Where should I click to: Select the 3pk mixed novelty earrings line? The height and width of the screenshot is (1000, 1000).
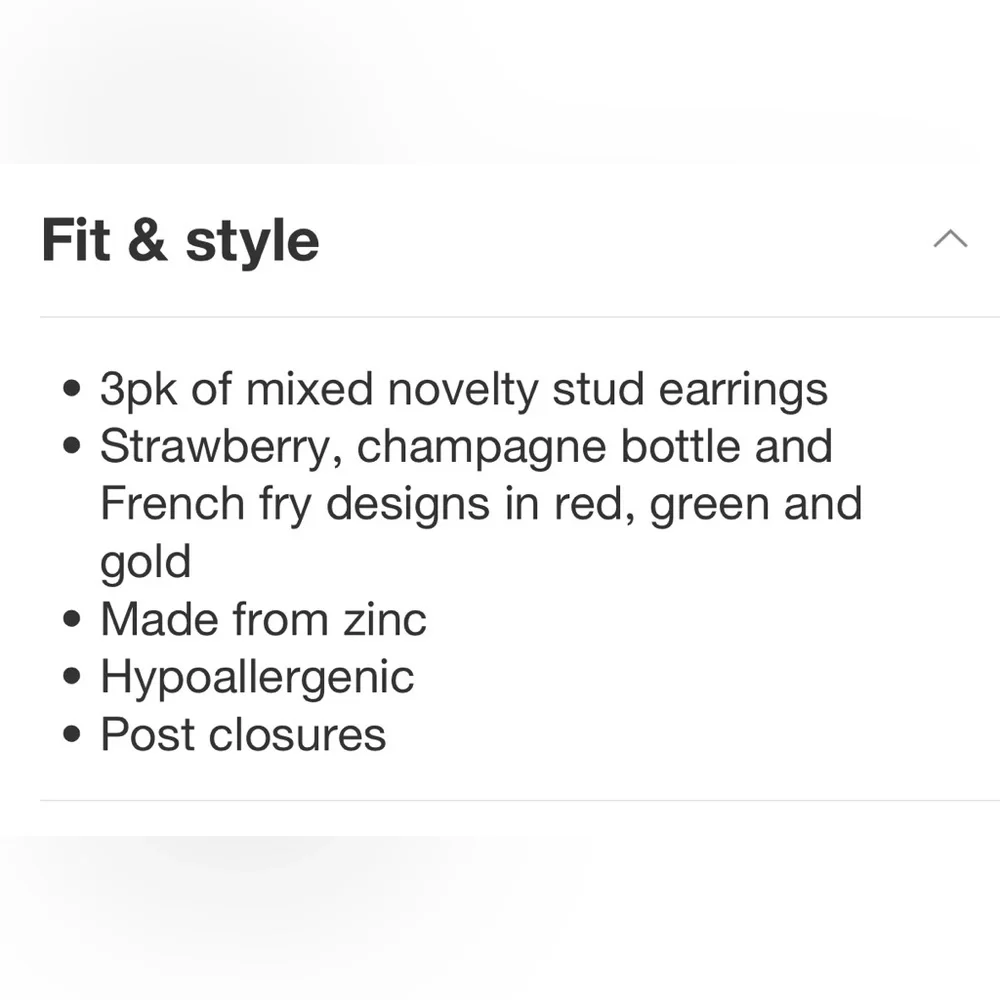pyautogui.click(x=463, y=389)
